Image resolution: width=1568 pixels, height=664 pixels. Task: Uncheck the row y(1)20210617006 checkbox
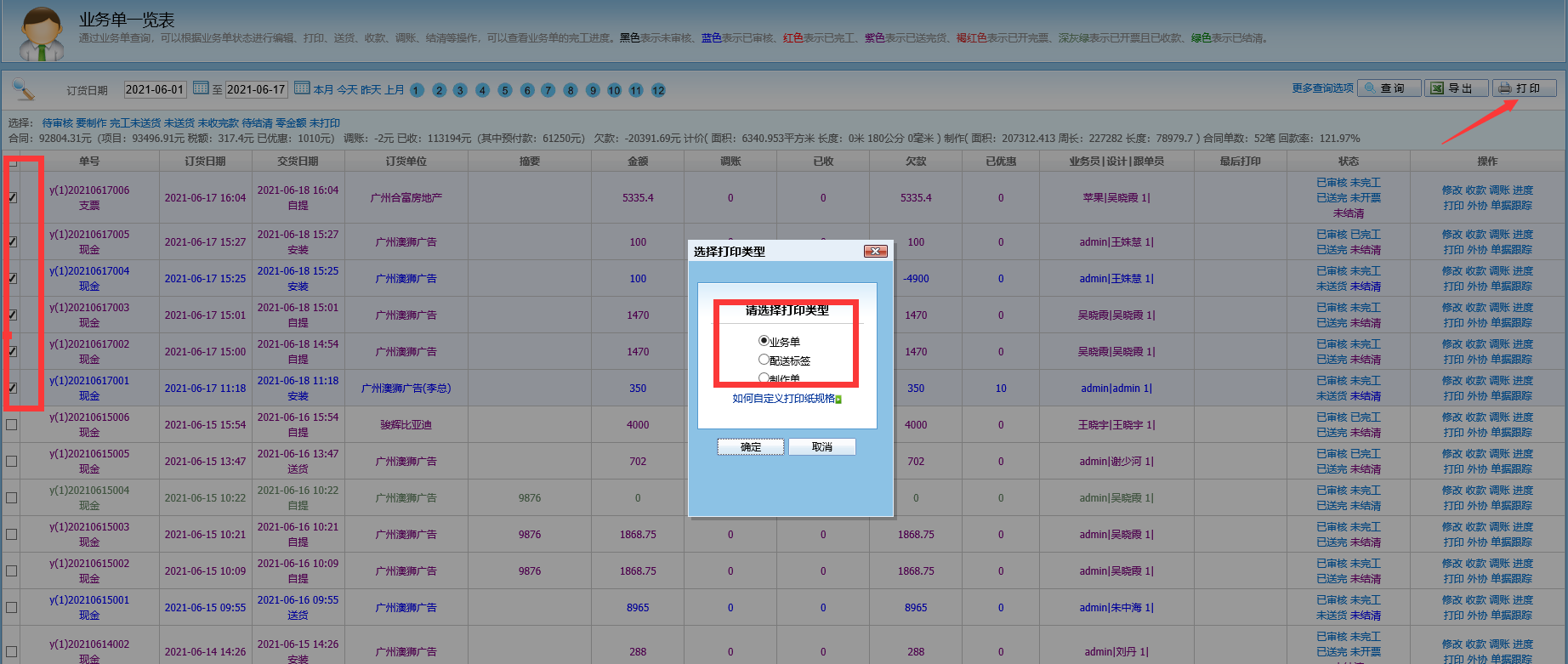(12, 197)
